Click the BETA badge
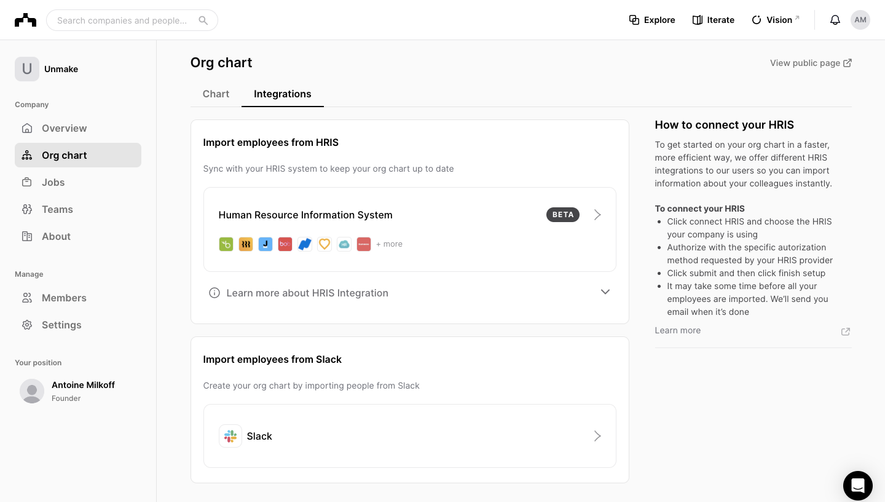 (563, 215)
